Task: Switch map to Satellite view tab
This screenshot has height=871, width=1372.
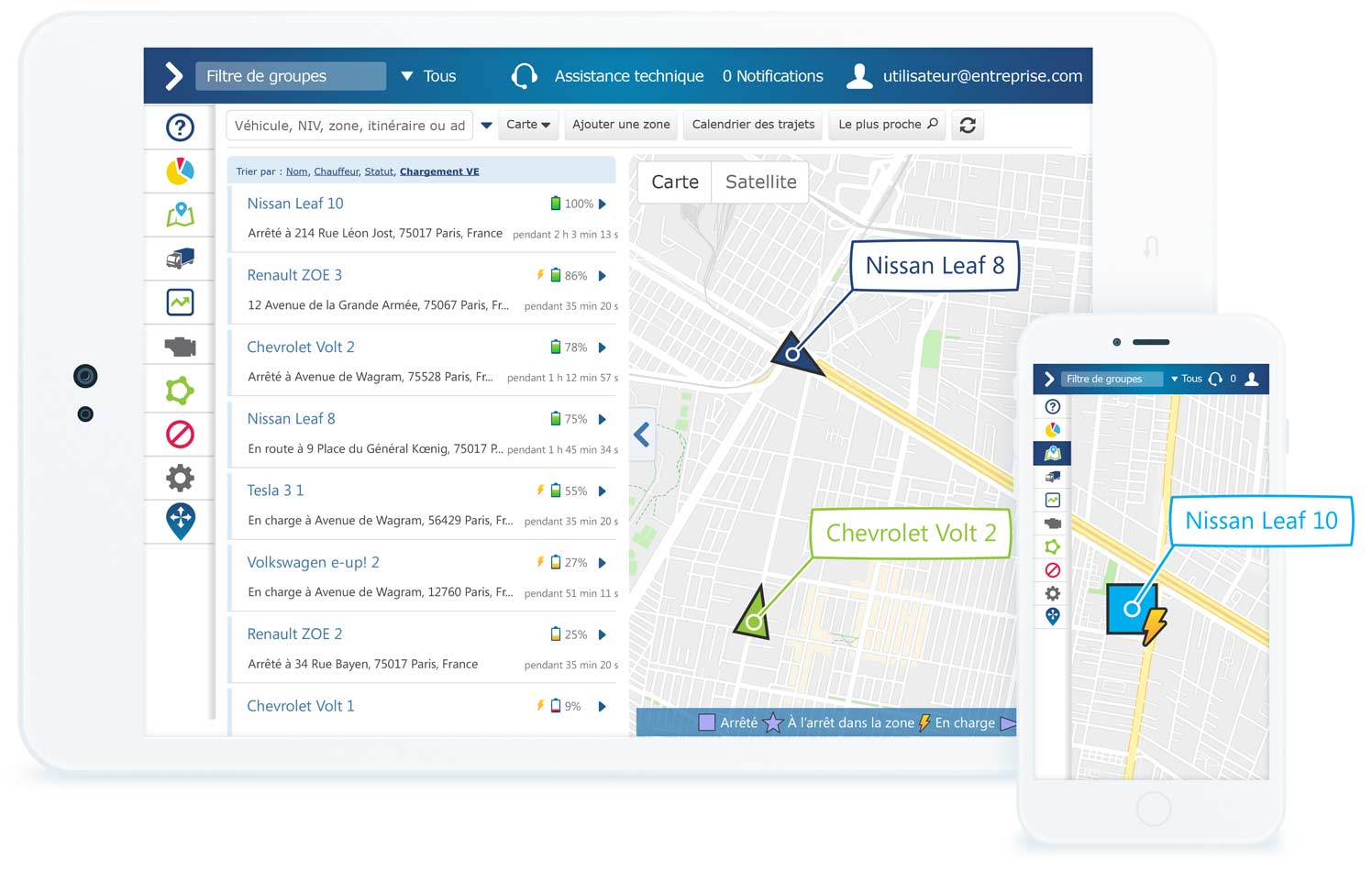Action: [x=760, y=182]
